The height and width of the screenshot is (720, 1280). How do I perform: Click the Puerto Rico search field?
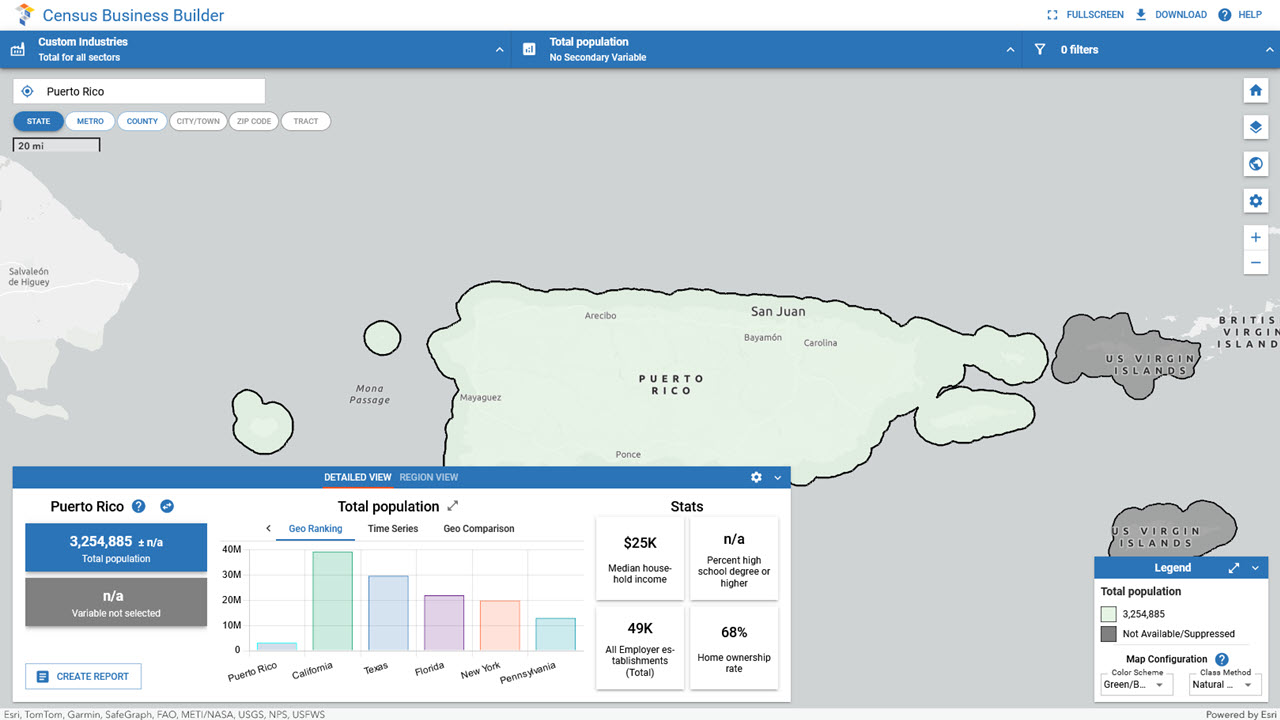point(138,90)
